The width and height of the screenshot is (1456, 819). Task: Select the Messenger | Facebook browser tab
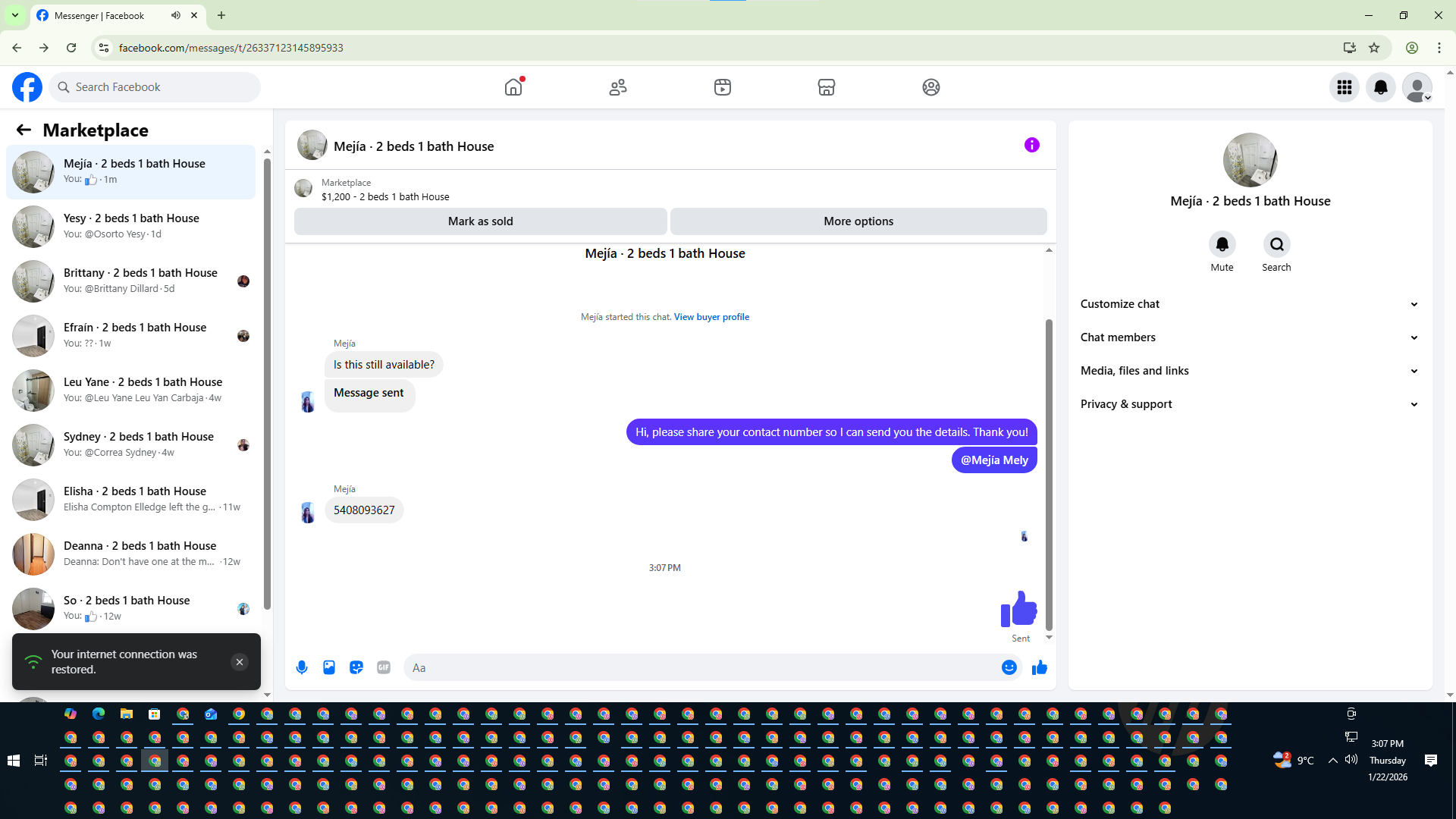tap(118, 15)
